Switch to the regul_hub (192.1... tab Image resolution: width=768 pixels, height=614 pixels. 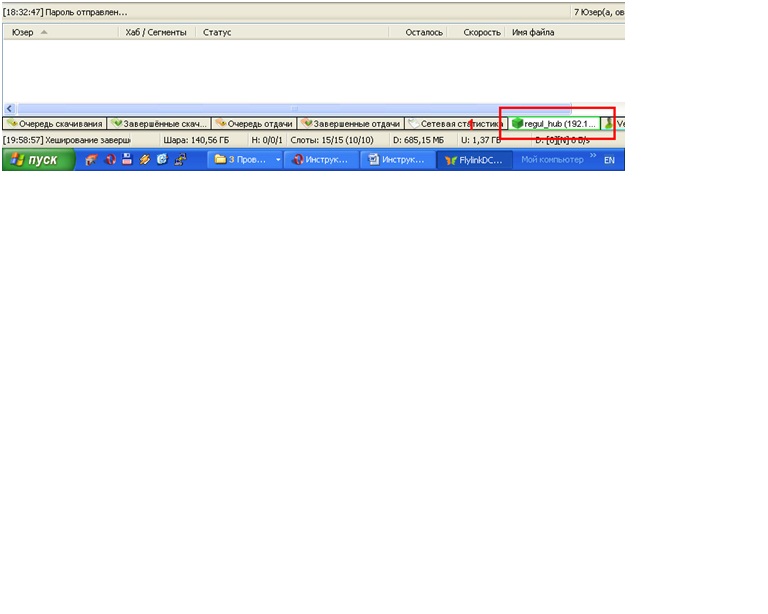(x=554, y=124)
